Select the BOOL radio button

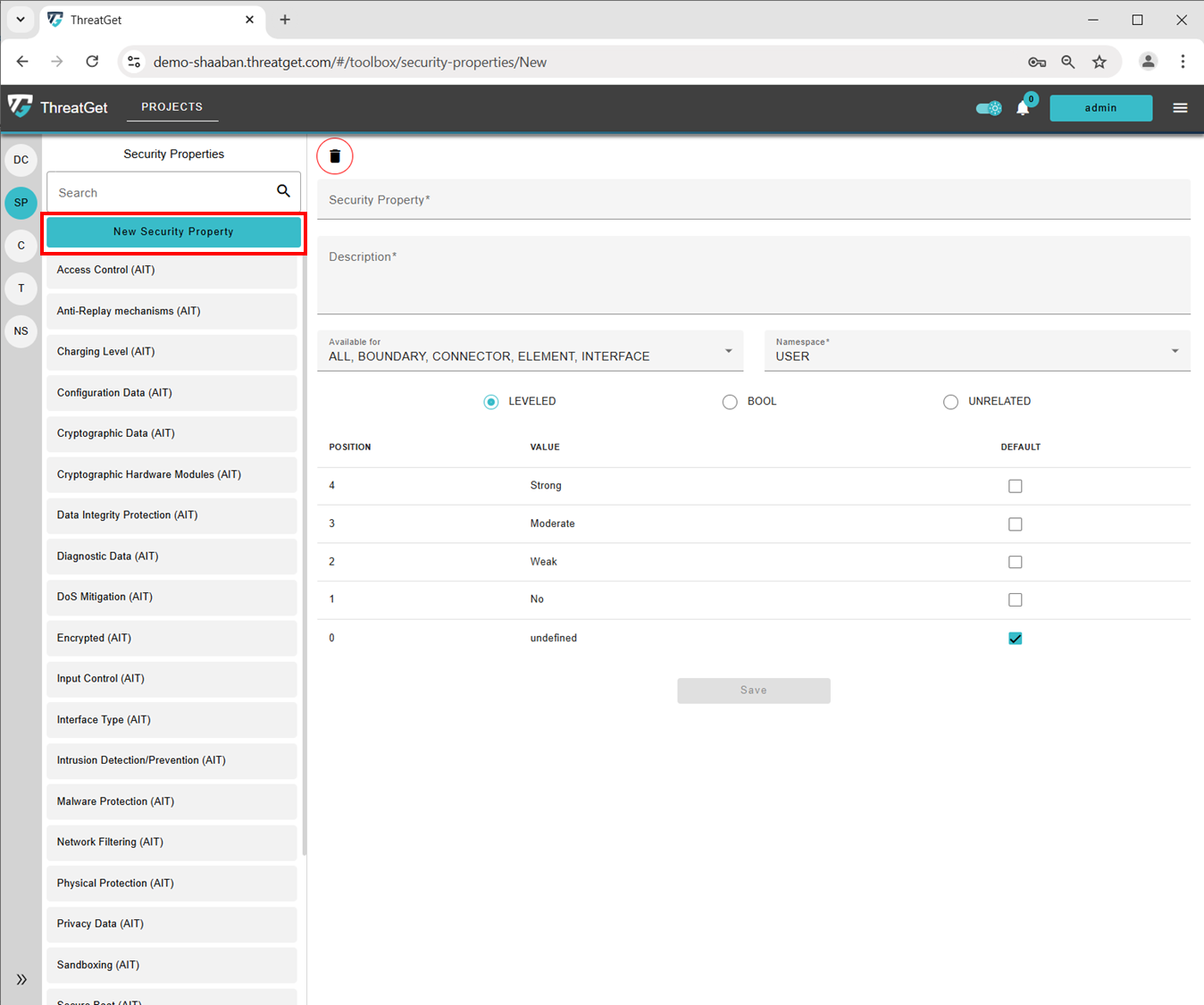pyautogui.click(x=730, y=402)
